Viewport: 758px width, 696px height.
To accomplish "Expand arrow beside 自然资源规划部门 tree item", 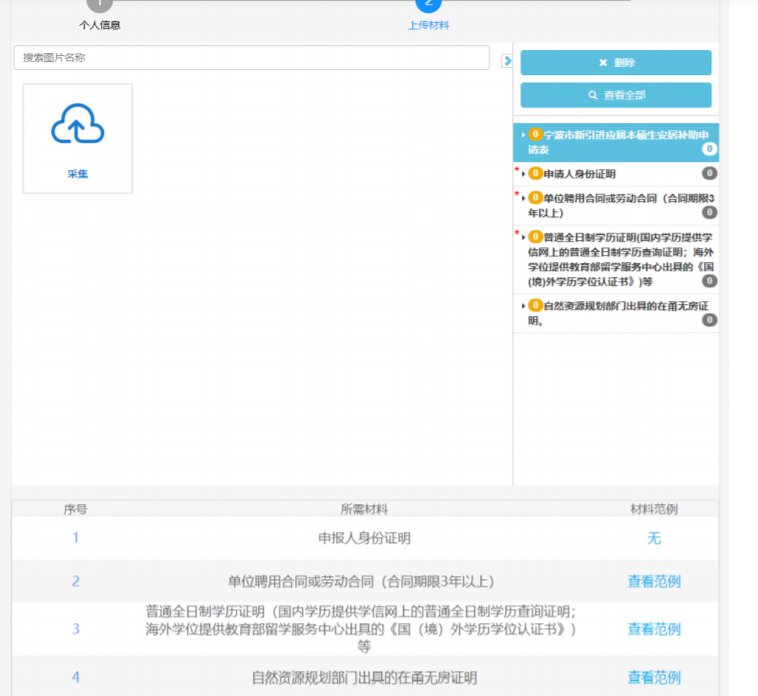I will click(x=523, y=306).
